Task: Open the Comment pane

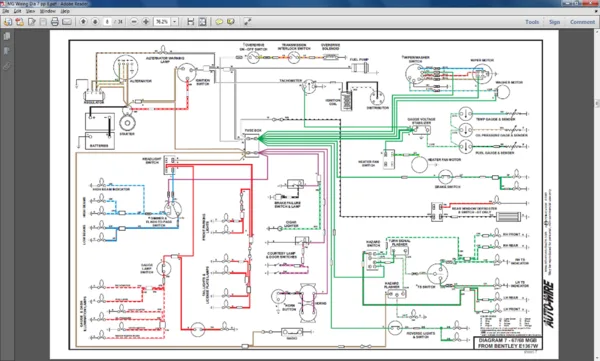Action: pos(582,22)
